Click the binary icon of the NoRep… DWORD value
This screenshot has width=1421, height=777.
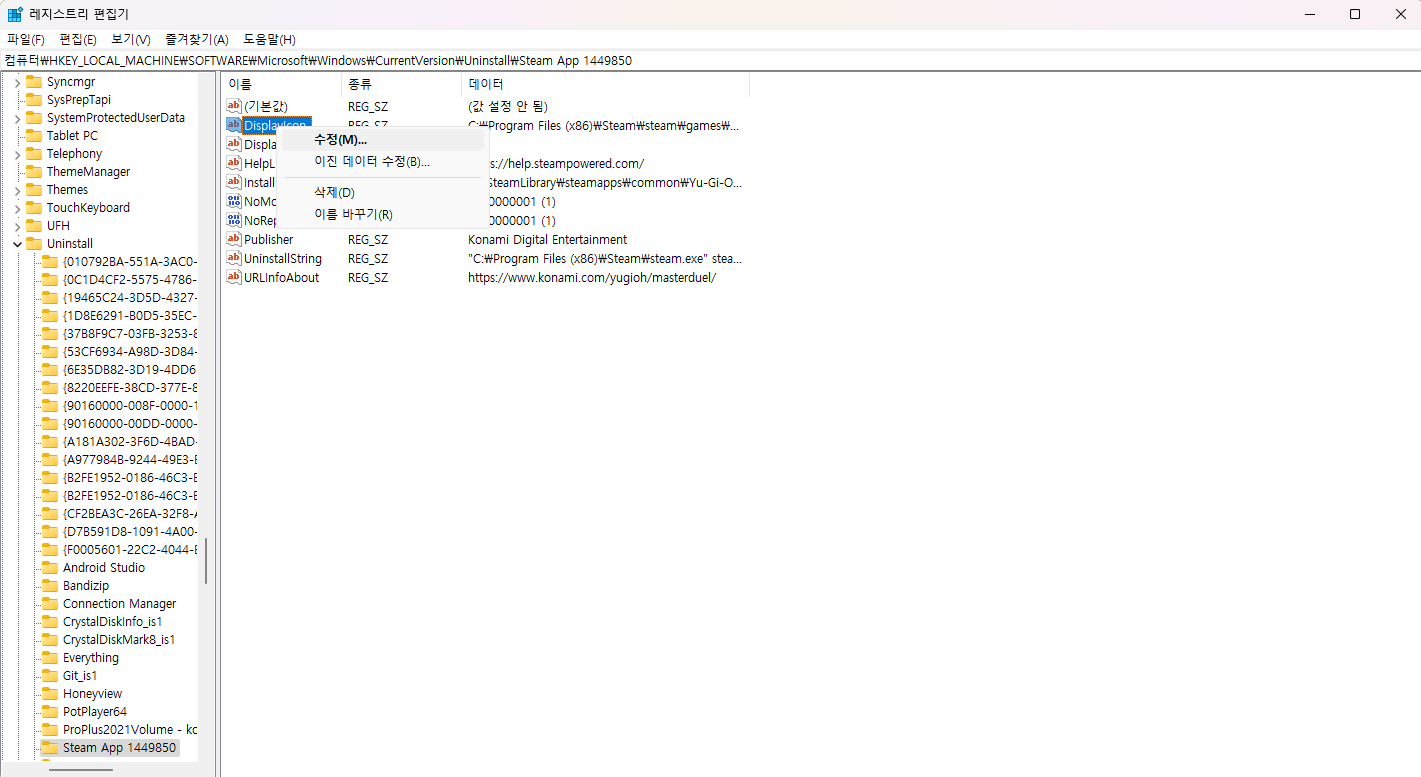point(234,220)
